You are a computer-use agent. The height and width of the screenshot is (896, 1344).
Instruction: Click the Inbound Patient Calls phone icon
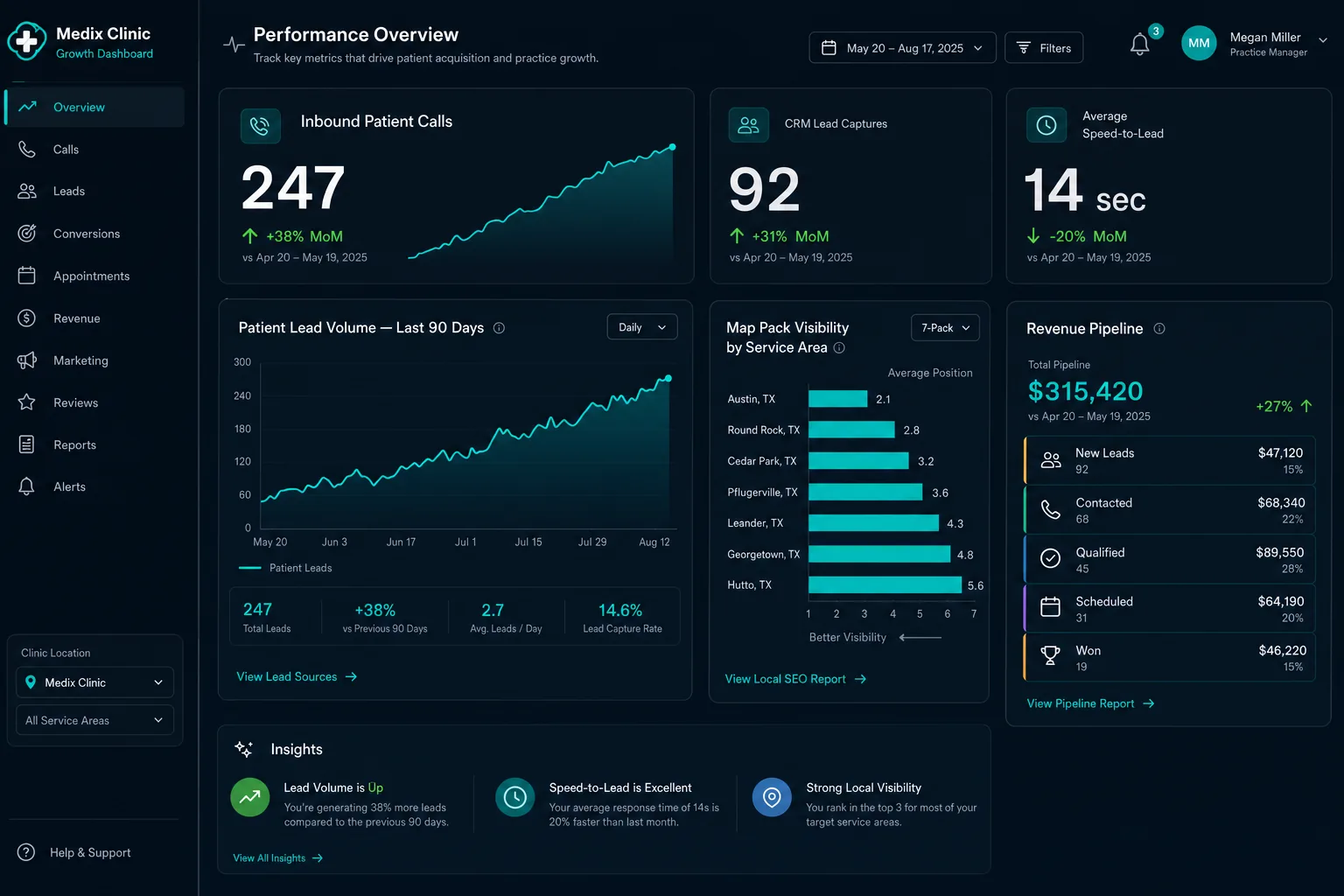point(260,126)
